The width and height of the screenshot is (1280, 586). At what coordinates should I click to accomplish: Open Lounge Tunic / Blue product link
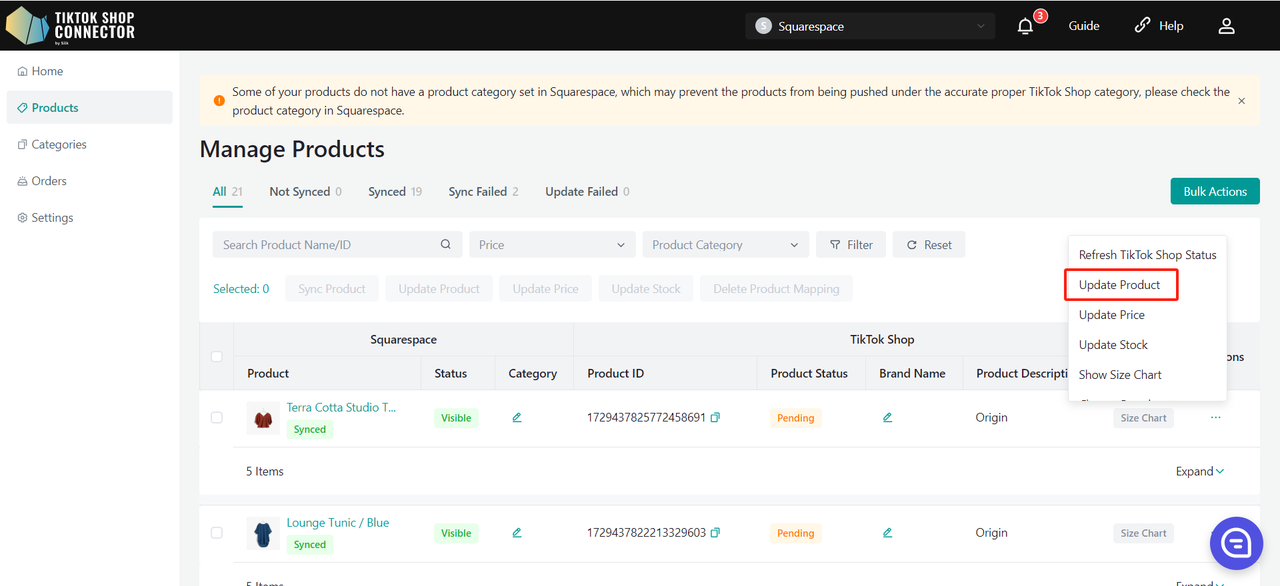[x=338, y=522]
